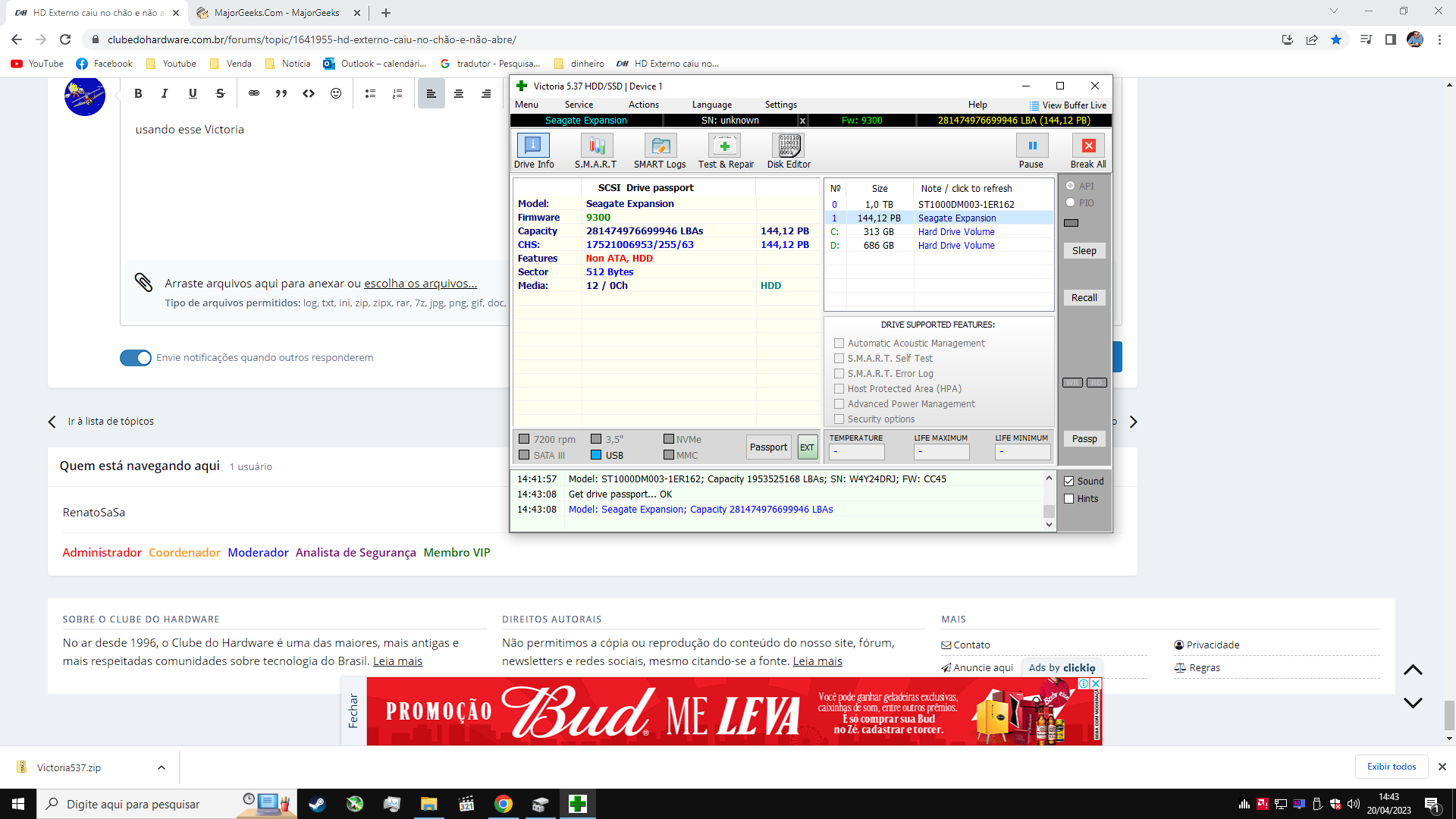This screenshot has width=1456, height=819.
Task: Open SMART Logs view
Action: point(660,151)
